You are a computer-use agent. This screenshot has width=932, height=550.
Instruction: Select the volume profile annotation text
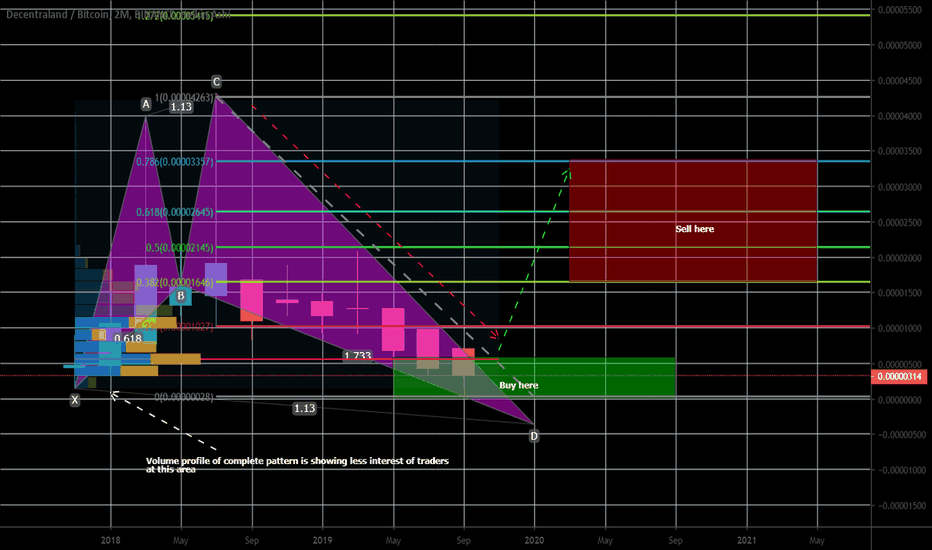(297, 465)
